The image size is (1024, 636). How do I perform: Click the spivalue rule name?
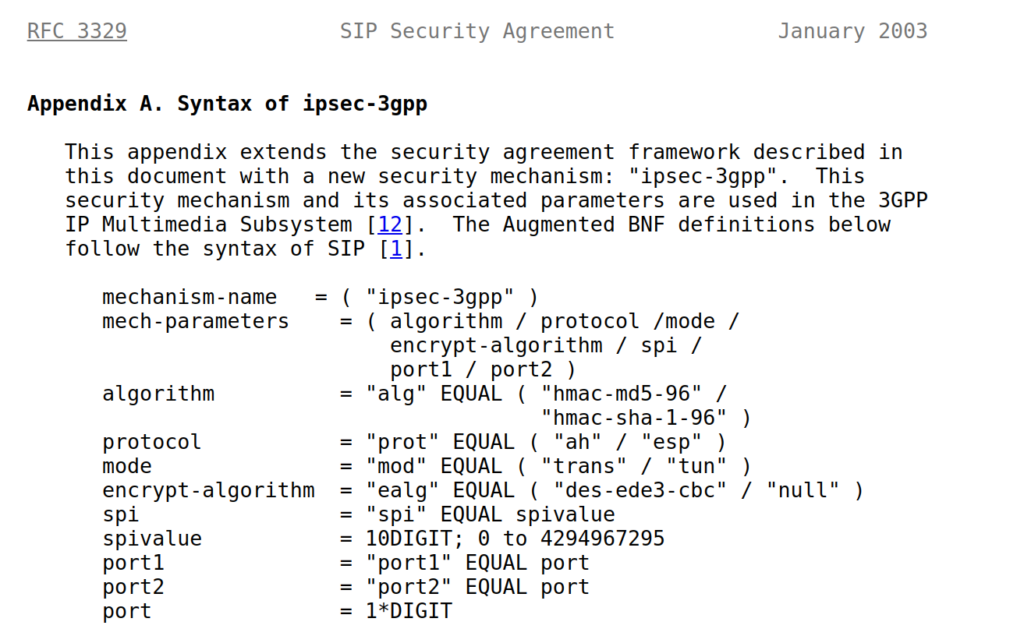152,539
